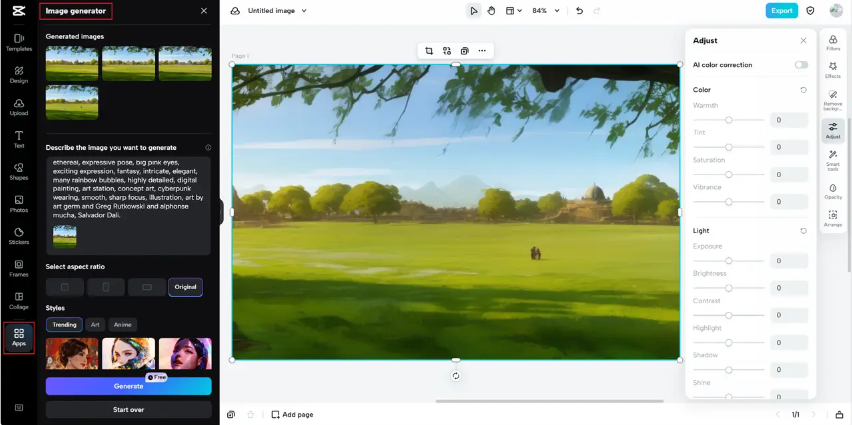Select the Original aspect ratio
852x425 pixels.
coord(185,287)
